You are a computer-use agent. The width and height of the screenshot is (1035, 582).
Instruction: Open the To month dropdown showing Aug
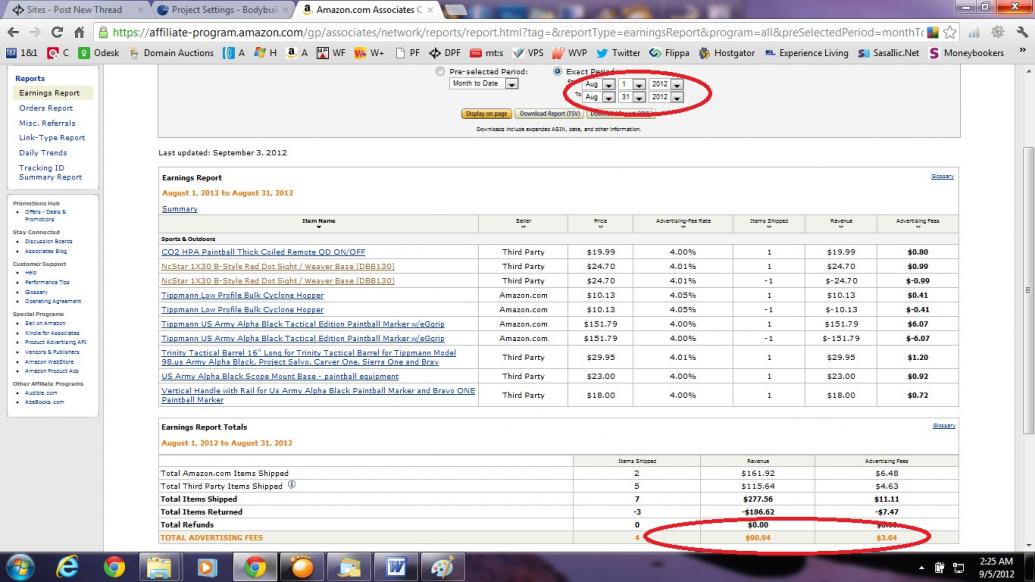tap(599, 97)
